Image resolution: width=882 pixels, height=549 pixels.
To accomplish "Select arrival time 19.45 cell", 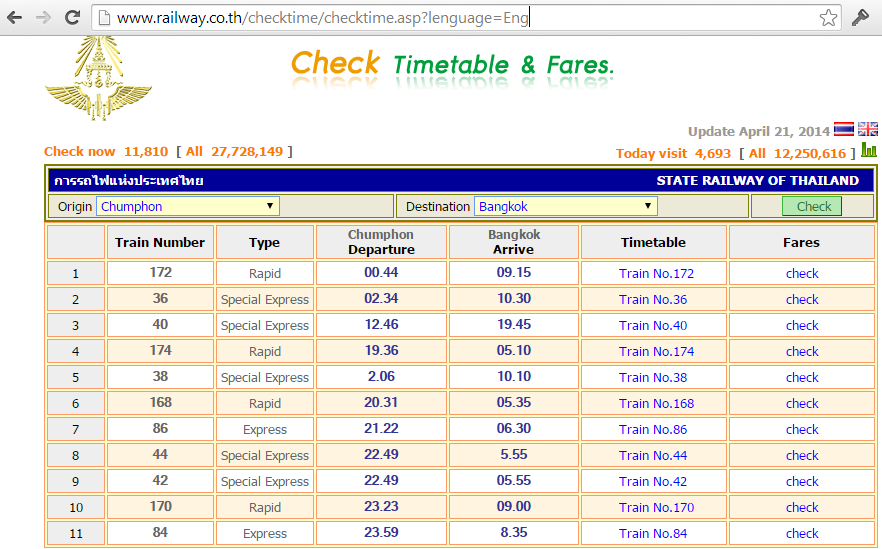I will click(514, 325).
